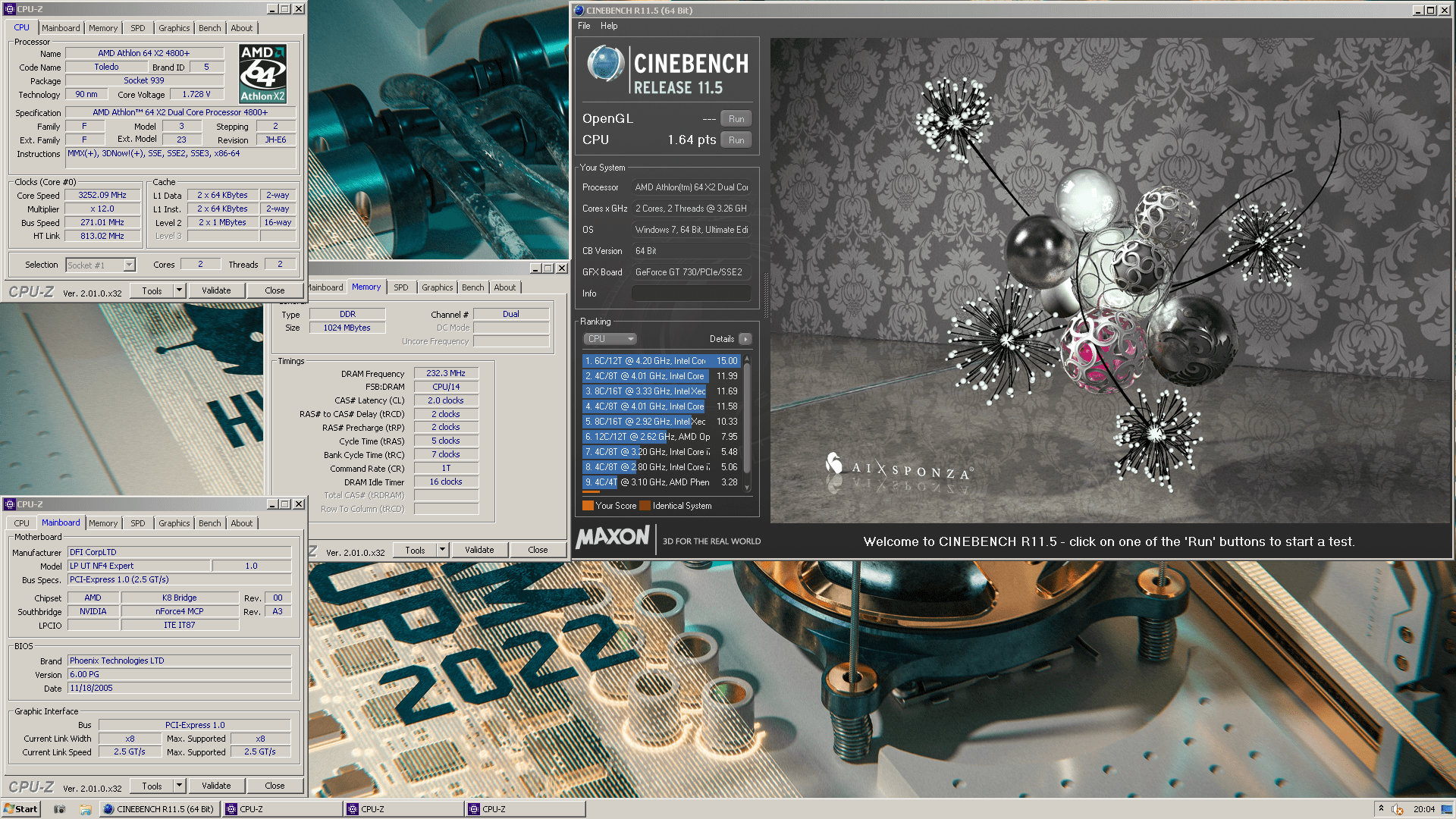This screenshot has height=819, width=1456.
Task: Switch to Bench tab in top CPU-Z window
Action: [x=210, y=28]
